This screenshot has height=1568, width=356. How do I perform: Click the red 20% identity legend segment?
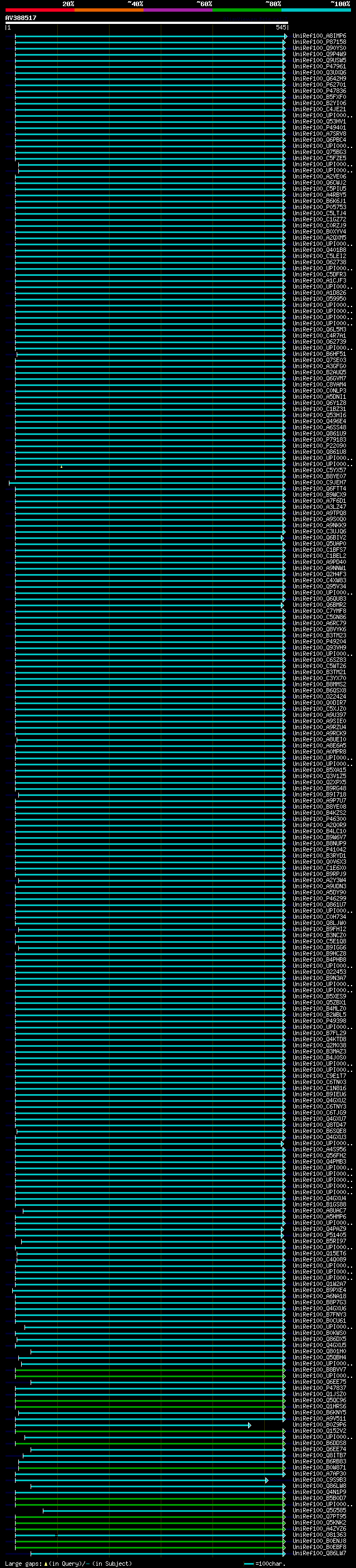(x=39, y=10)
